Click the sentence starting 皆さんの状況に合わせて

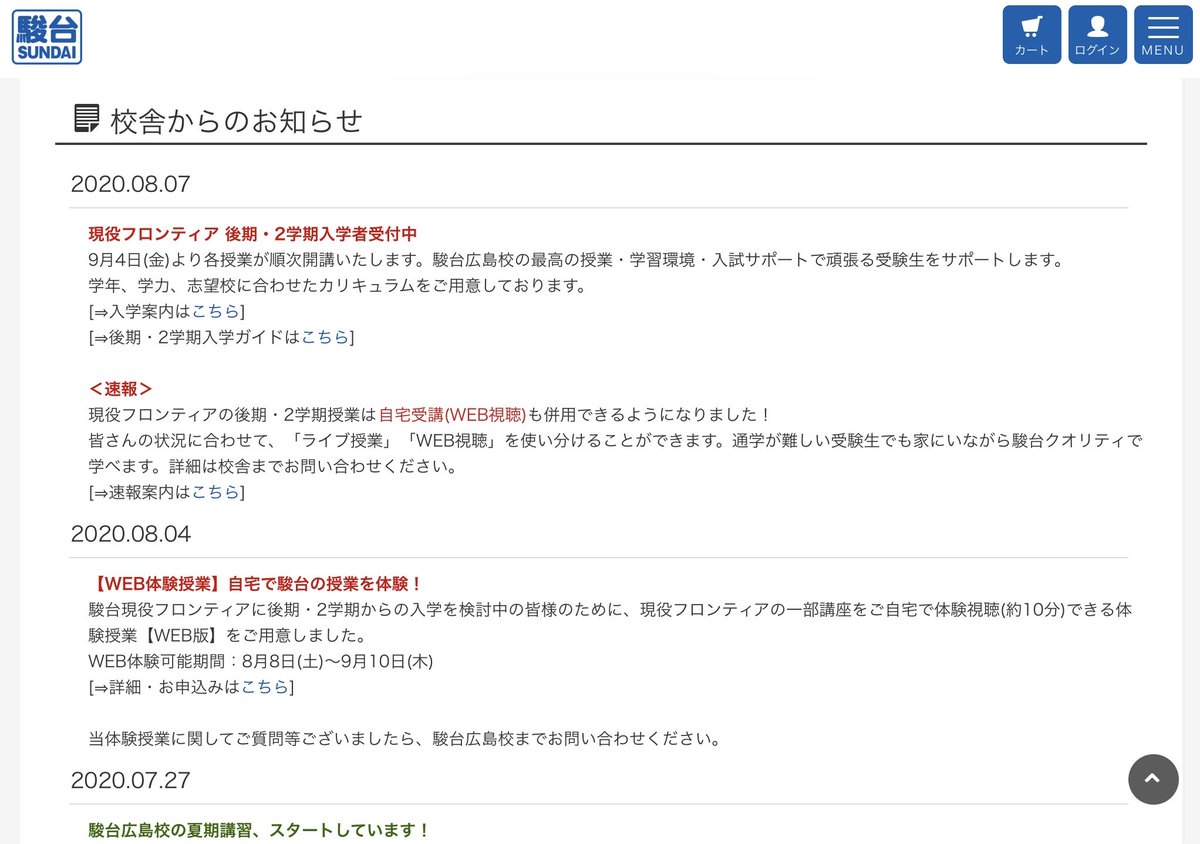point(615,453)
